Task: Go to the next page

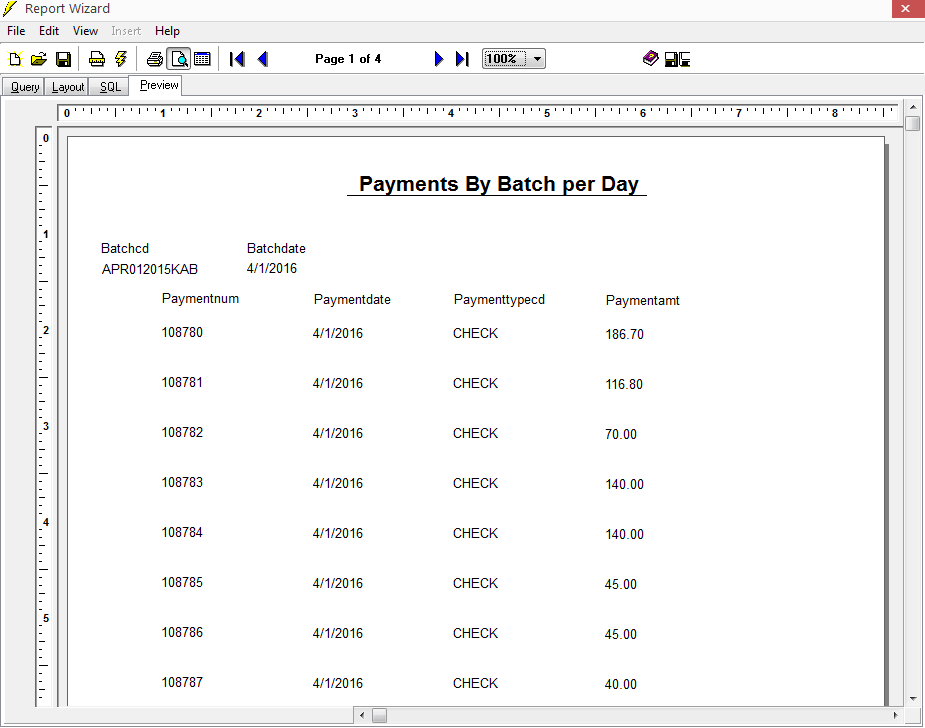Action: coord(438,59)
